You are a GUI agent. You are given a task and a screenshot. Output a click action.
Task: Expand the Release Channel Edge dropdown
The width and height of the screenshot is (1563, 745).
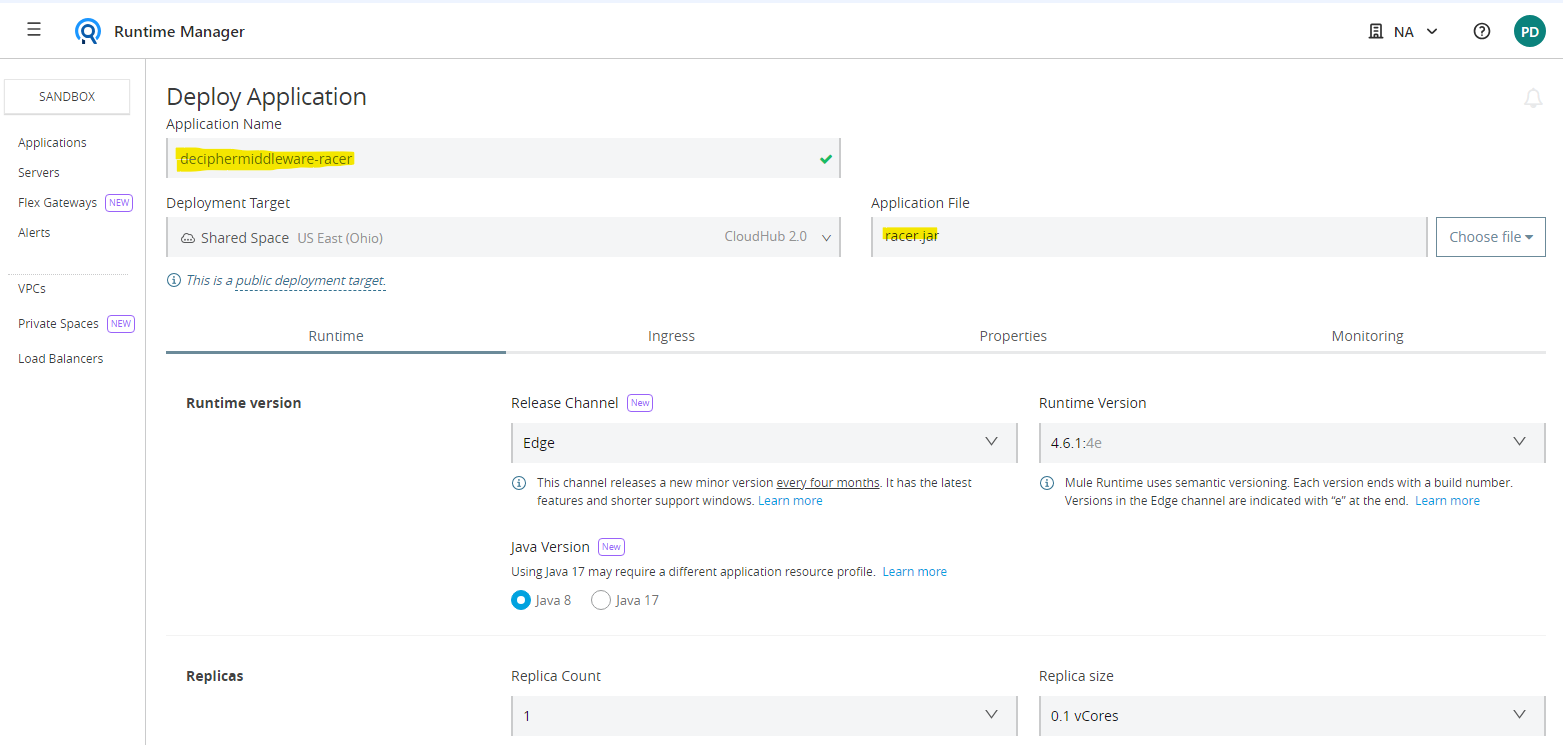(763, 442)
